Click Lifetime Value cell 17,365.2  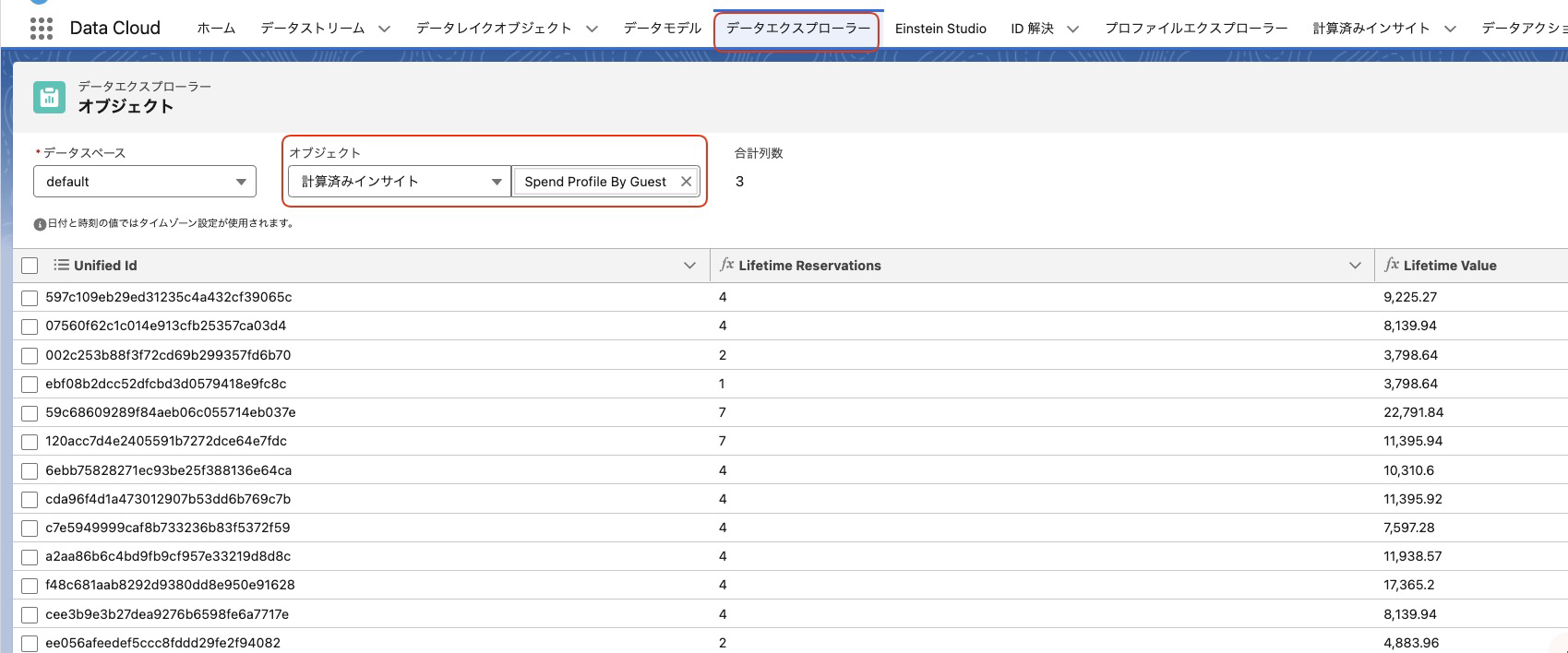[1409, 586]
